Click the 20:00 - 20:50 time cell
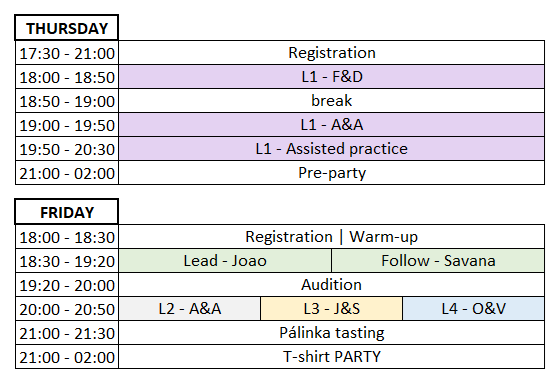This screenshot has width=560, height=384. (67, 309)
